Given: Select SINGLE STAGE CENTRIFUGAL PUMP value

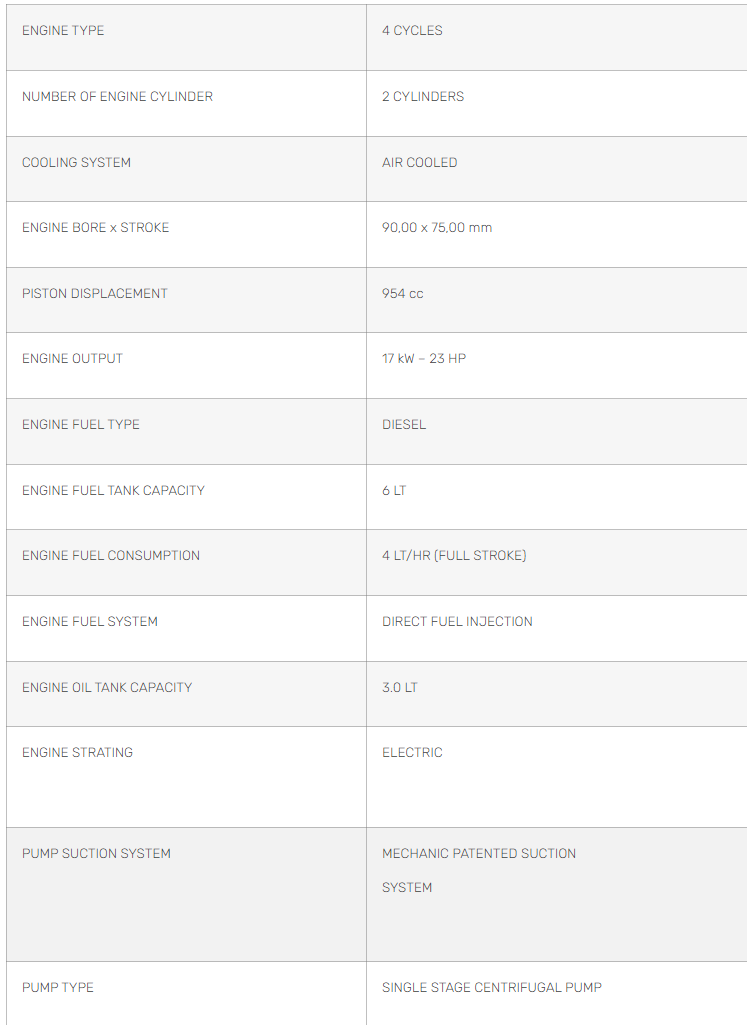Looking at the screenshot, I should 492,988.
